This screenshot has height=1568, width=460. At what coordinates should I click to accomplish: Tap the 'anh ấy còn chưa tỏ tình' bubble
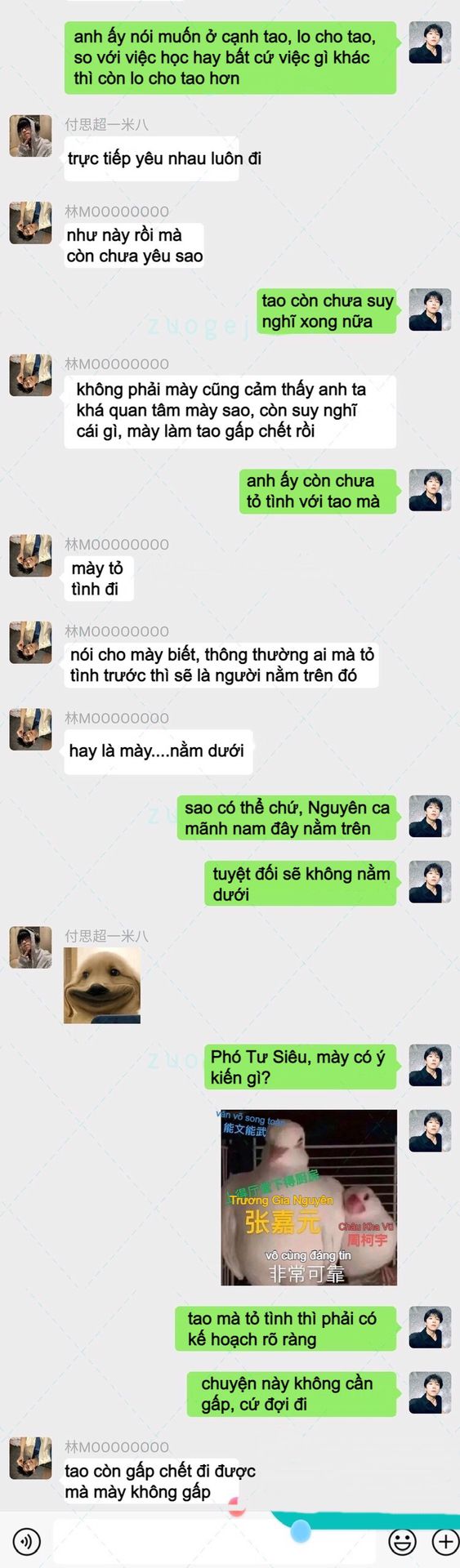(x=317, y=491)
